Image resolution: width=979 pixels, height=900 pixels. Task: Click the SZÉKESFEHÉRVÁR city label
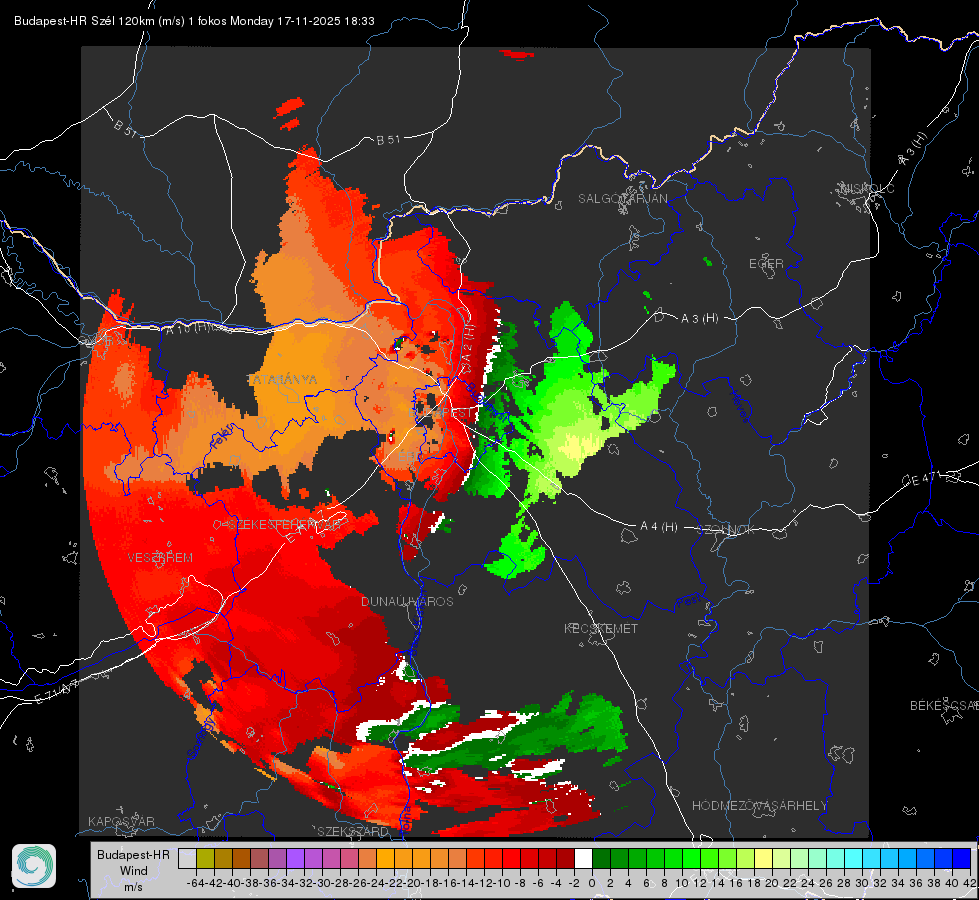point(285,525)
